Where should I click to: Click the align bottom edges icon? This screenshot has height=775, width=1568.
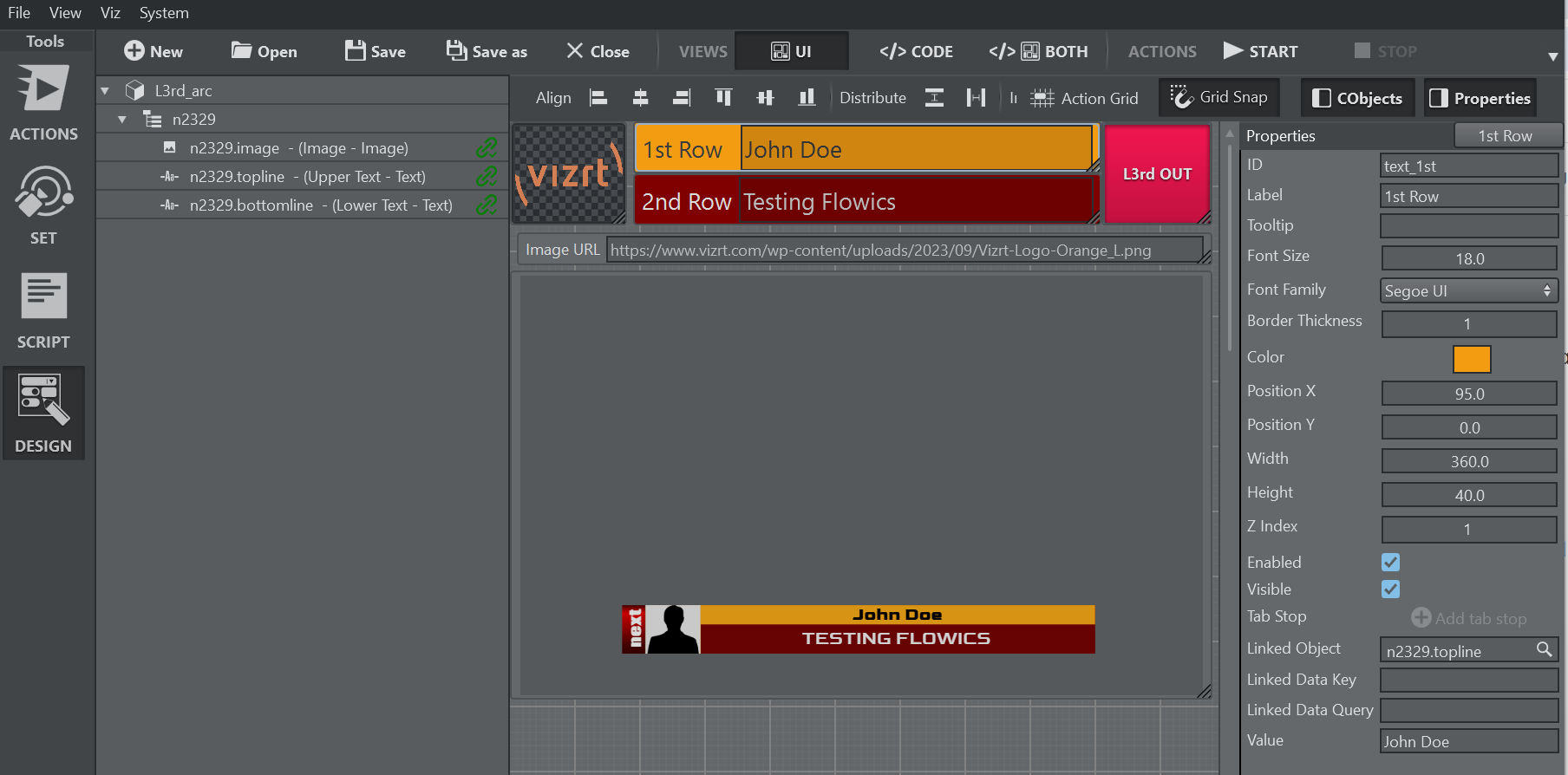pyautogui.click(x=807, y=98)
